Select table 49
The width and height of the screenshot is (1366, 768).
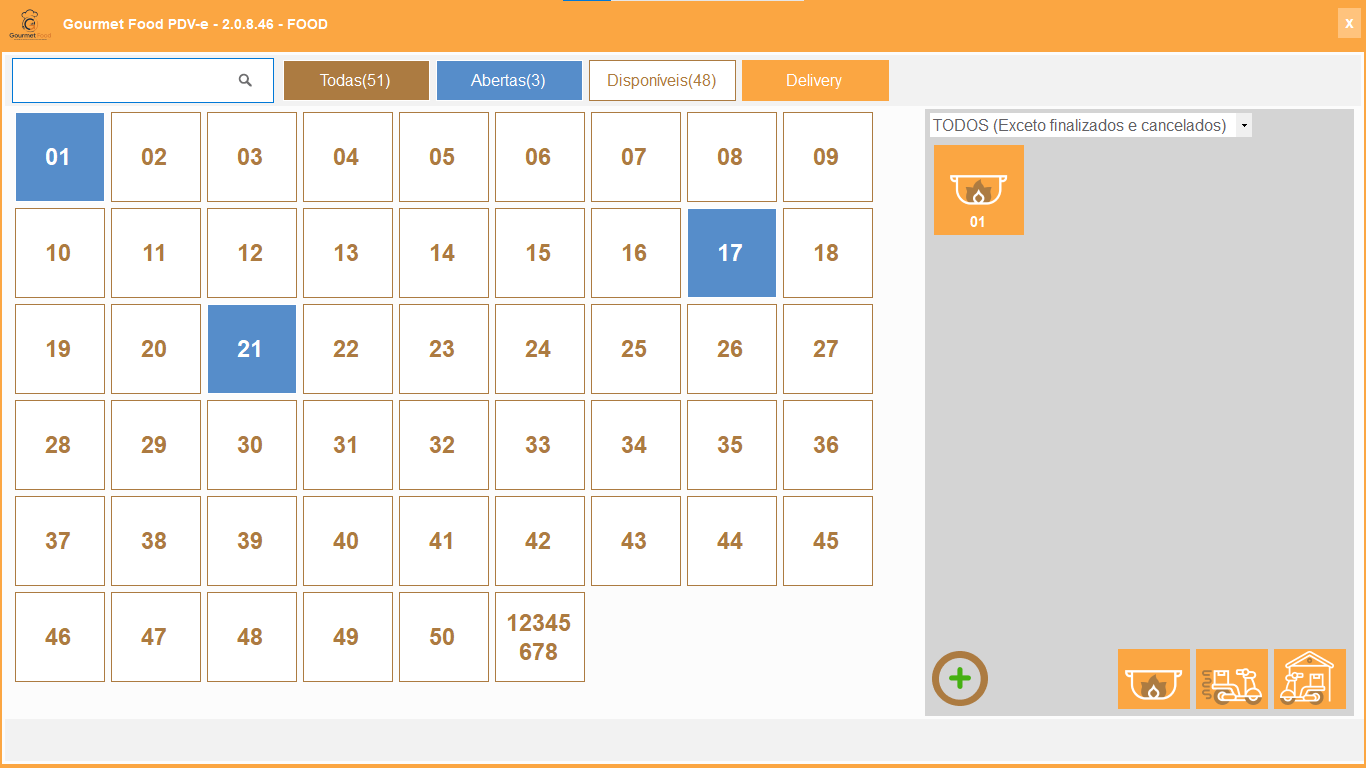(348, 637)
